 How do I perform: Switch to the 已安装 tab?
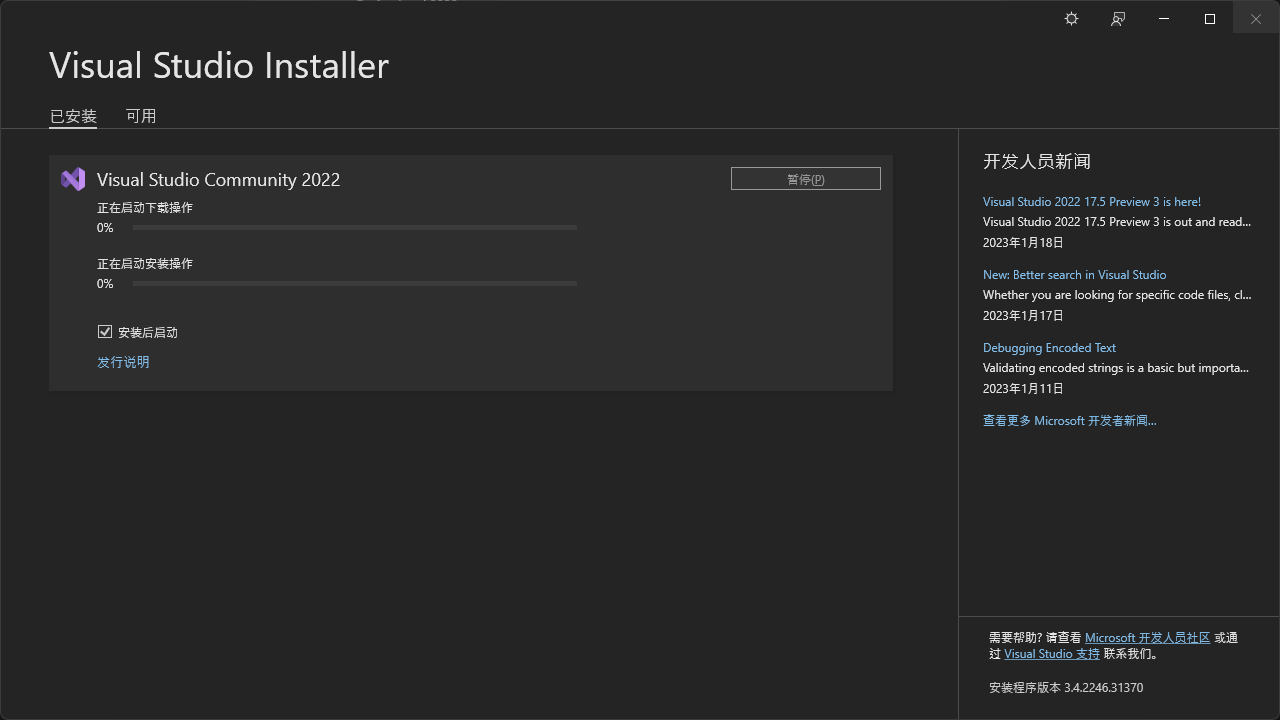(73, 116)
